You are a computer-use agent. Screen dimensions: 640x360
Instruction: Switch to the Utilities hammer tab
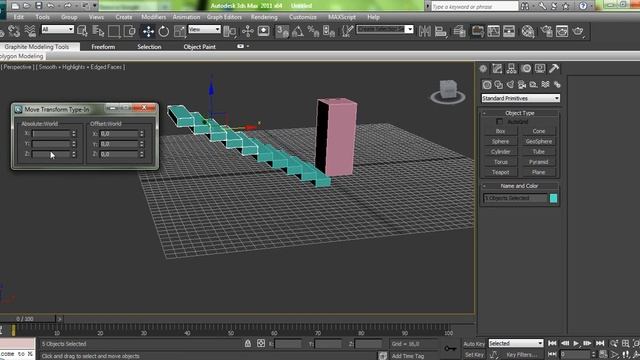pos(554,69)
